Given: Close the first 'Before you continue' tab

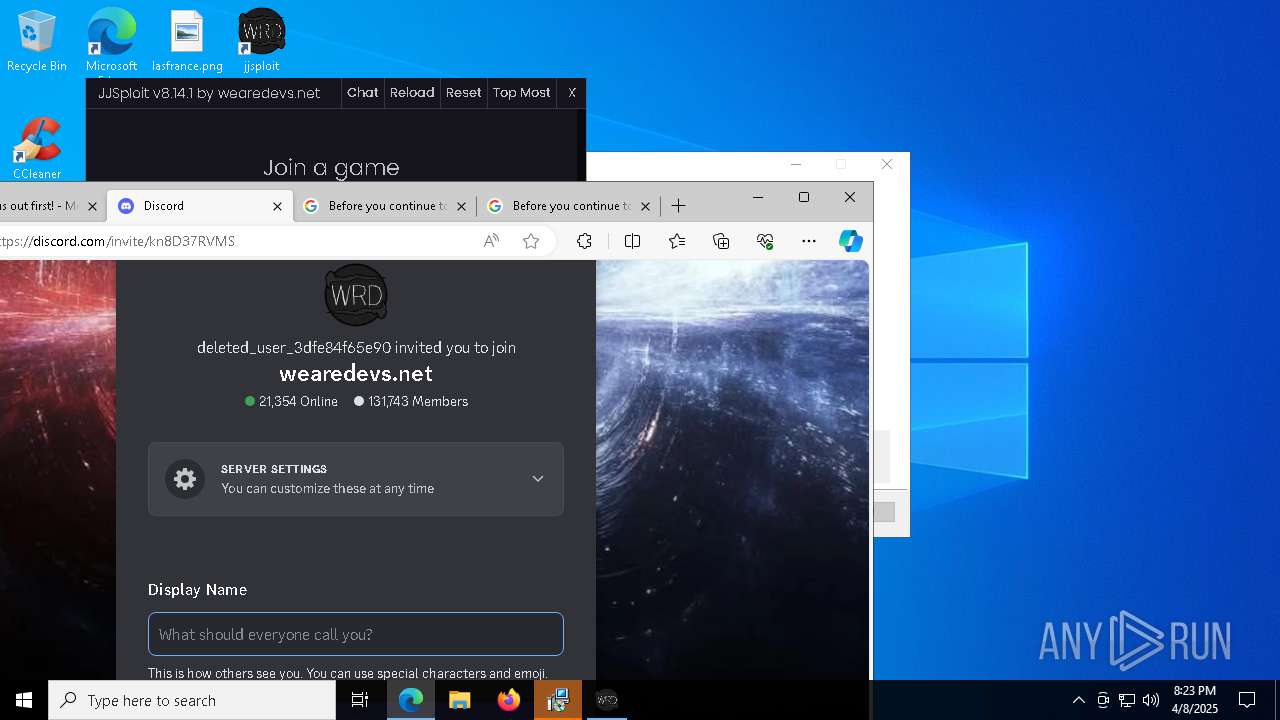Looking at the screenshot, I should [x=461, y=206].
